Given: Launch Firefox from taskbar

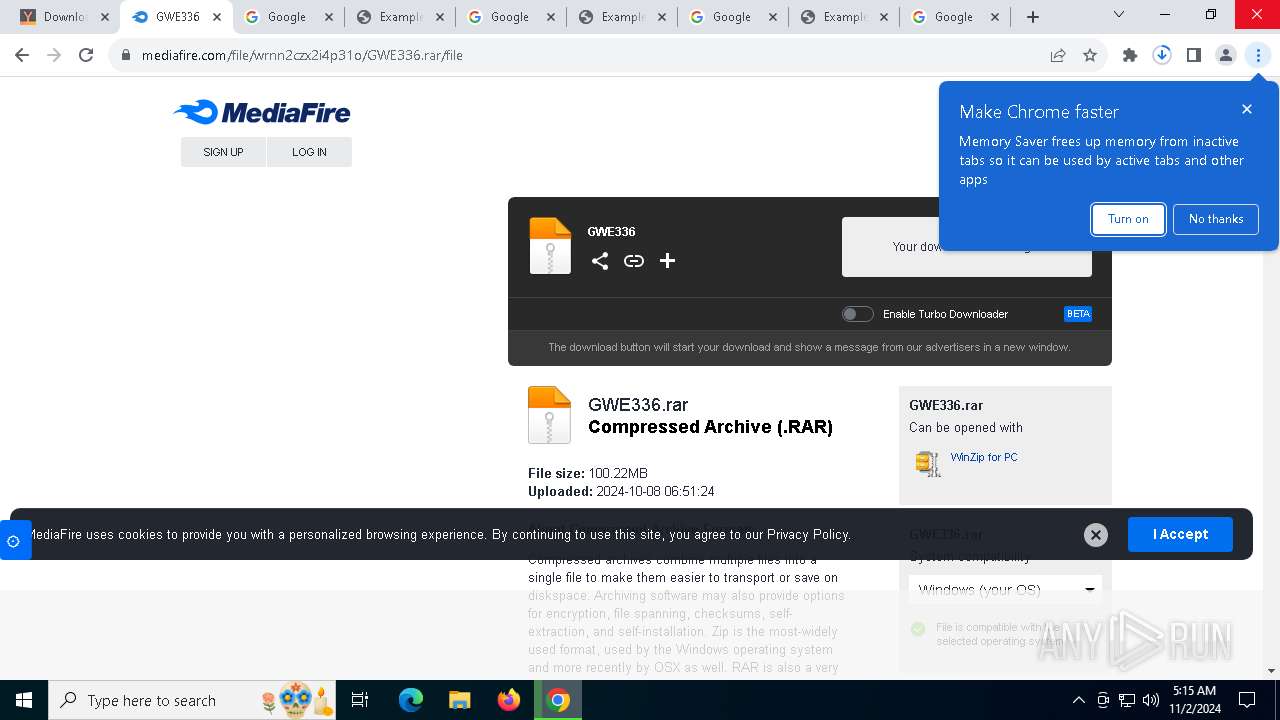Looking at the screenshot, I should pyautogui.click(x=509, y=700).
